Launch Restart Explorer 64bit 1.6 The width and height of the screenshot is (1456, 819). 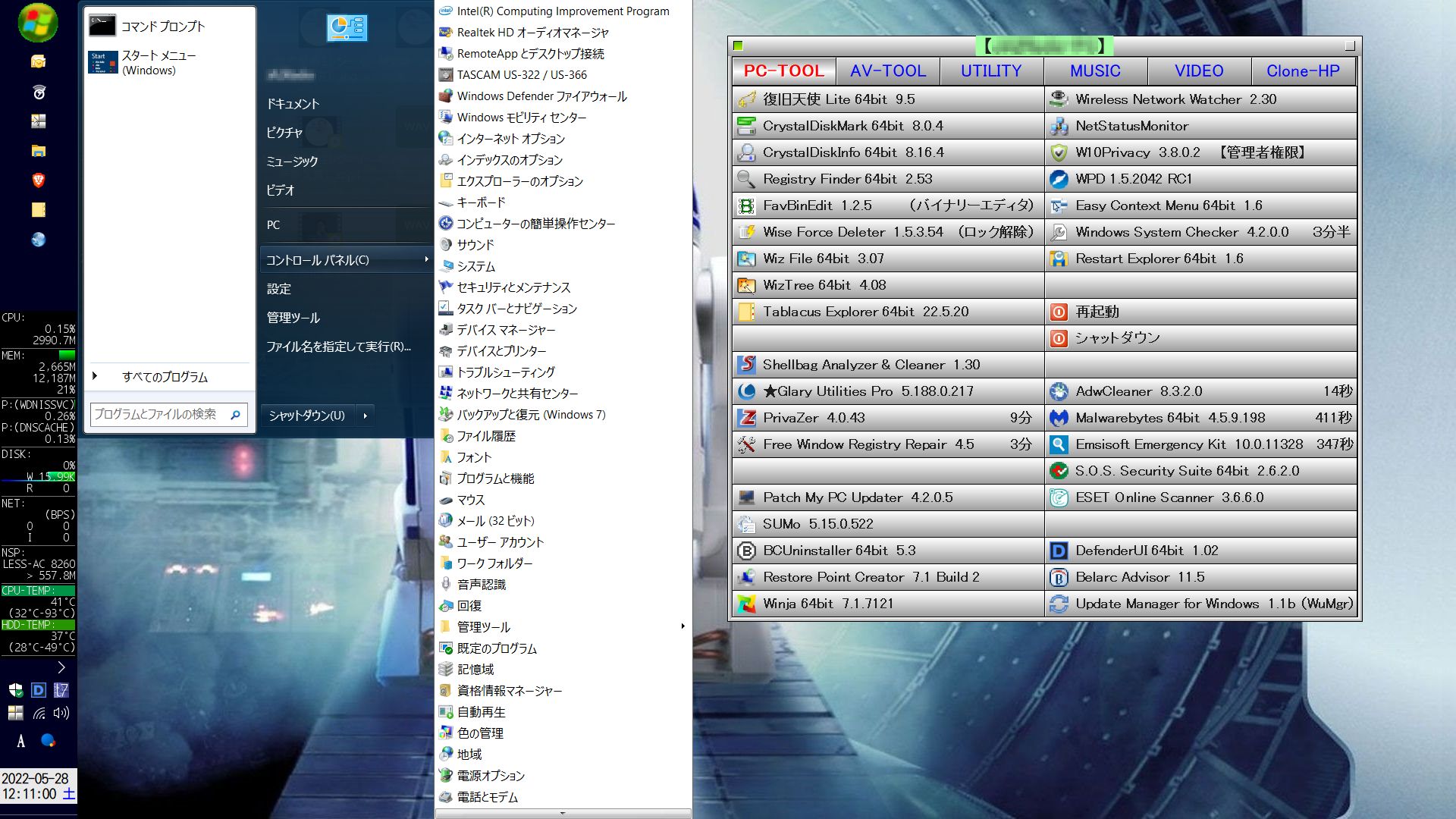(x=1201, y=259)
